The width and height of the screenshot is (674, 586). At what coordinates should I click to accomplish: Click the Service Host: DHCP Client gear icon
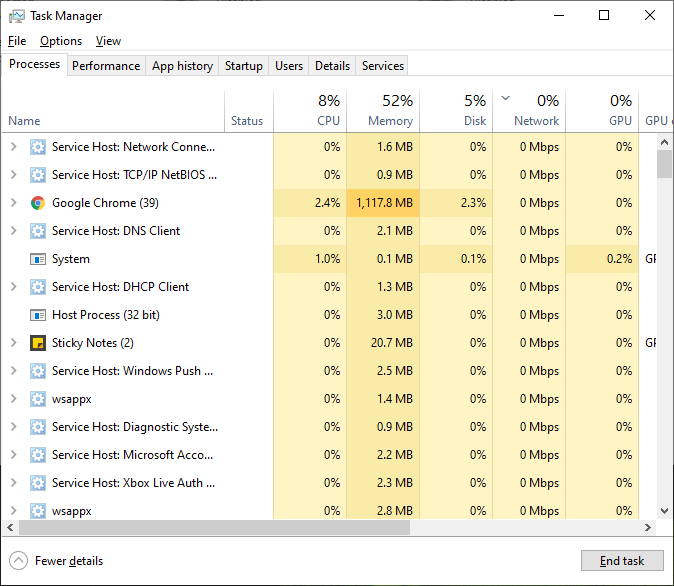click(38, 287)
